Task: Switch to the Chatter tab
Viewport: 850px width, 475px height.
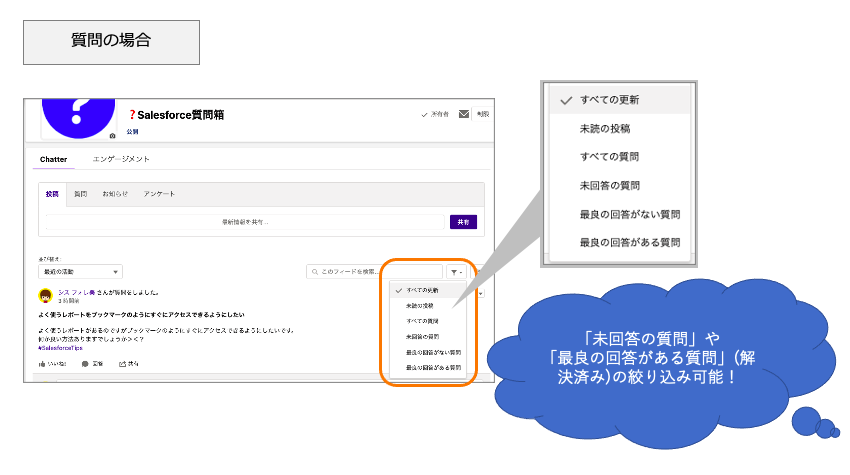Action: click(x=54, y=159)
